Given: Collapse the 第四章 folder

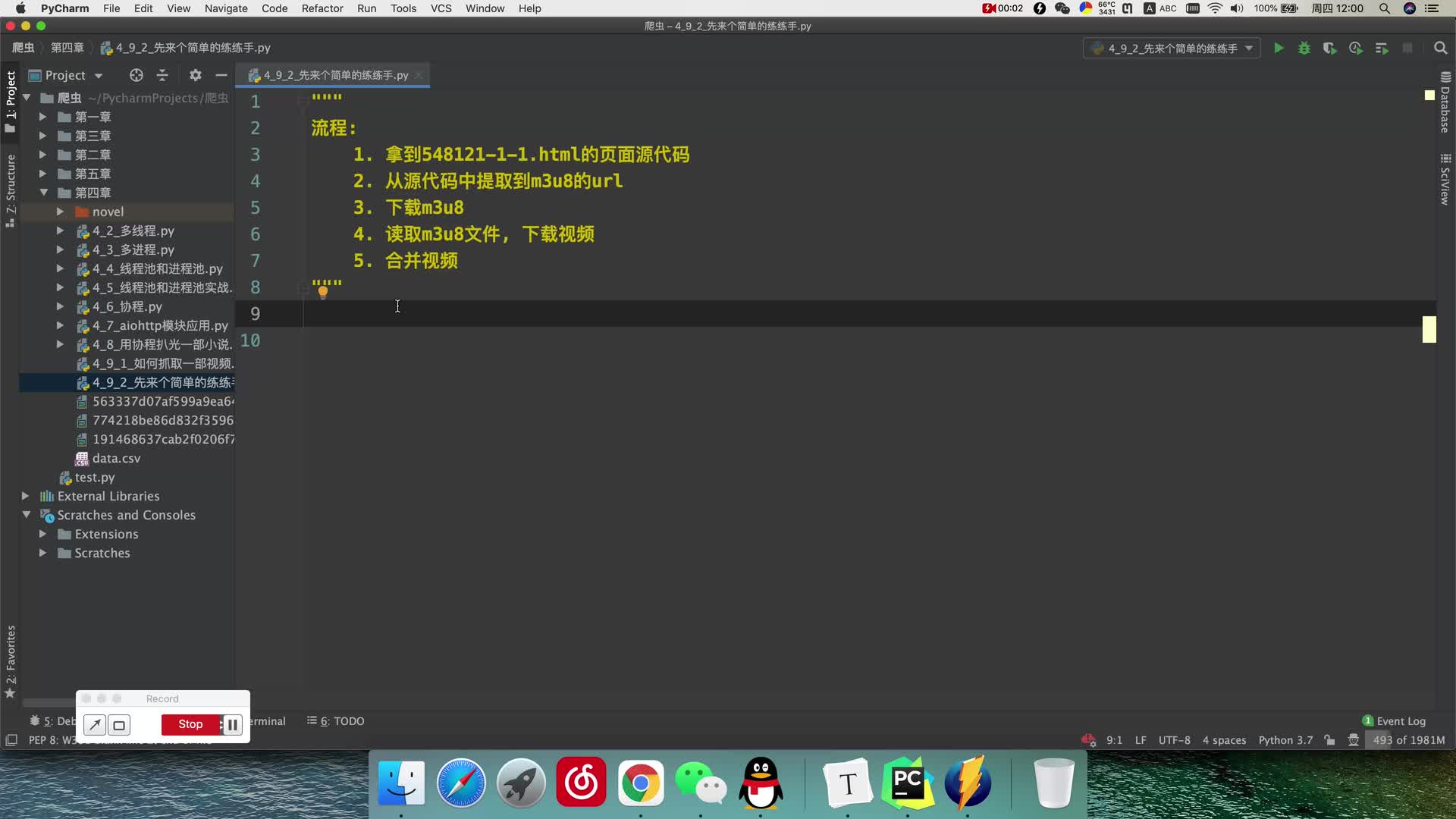Looking at the screenshot, I should 43,193.
